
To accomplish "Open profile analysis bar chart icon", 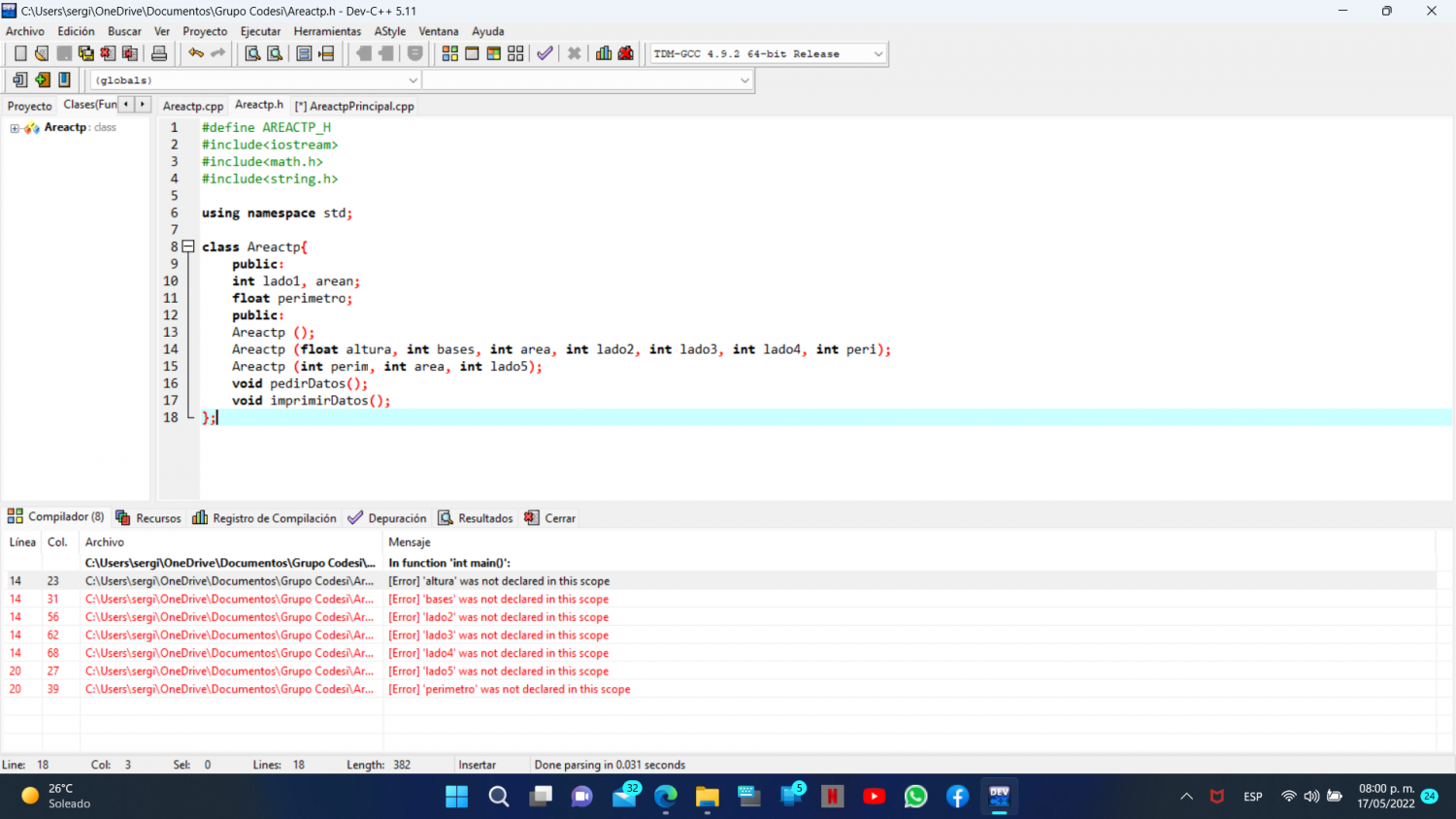I will click(604, 53).
